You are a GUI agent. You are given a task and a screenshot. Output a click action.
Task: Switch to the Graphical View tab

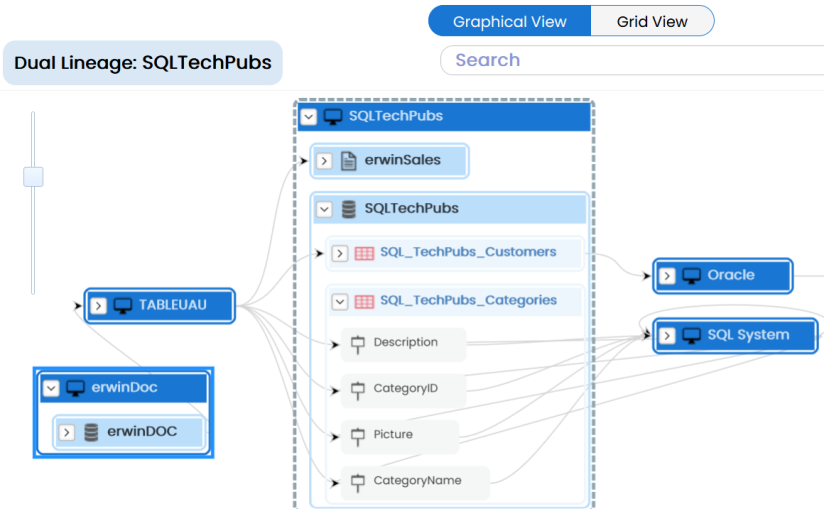click(x=510, y=21)
